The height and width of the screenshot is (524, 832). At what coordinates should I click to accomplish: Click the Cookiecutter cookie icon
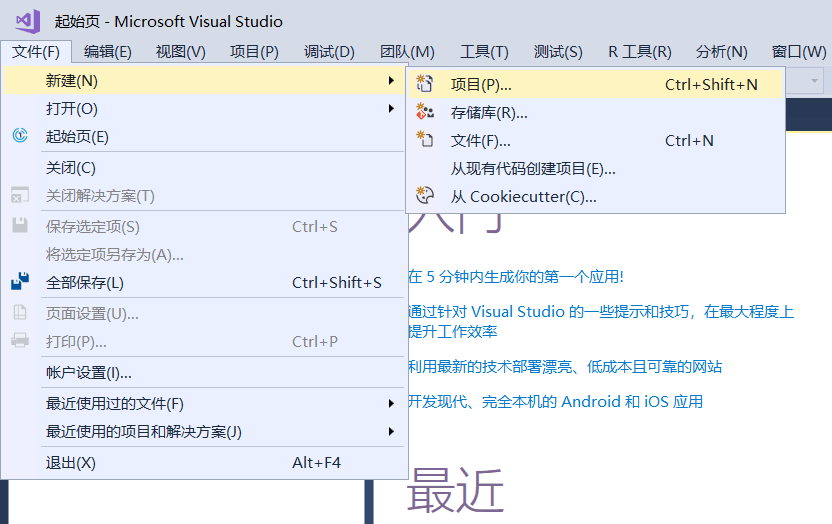pos(424,196)
